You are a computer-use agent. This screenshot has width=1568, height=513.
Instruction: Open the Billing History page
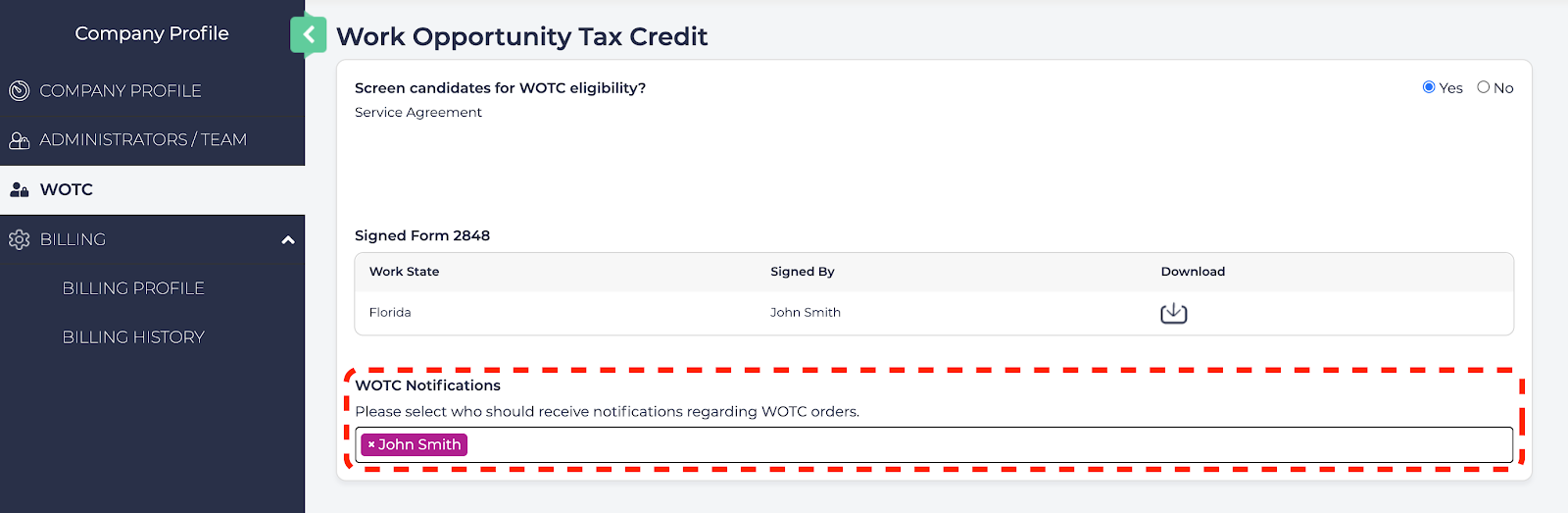(133, 337)
